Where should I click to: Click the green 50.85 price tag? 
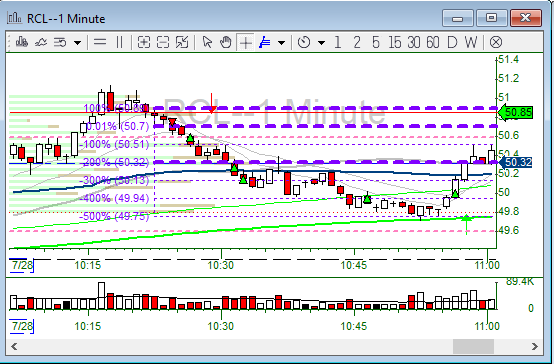[515, 112]
